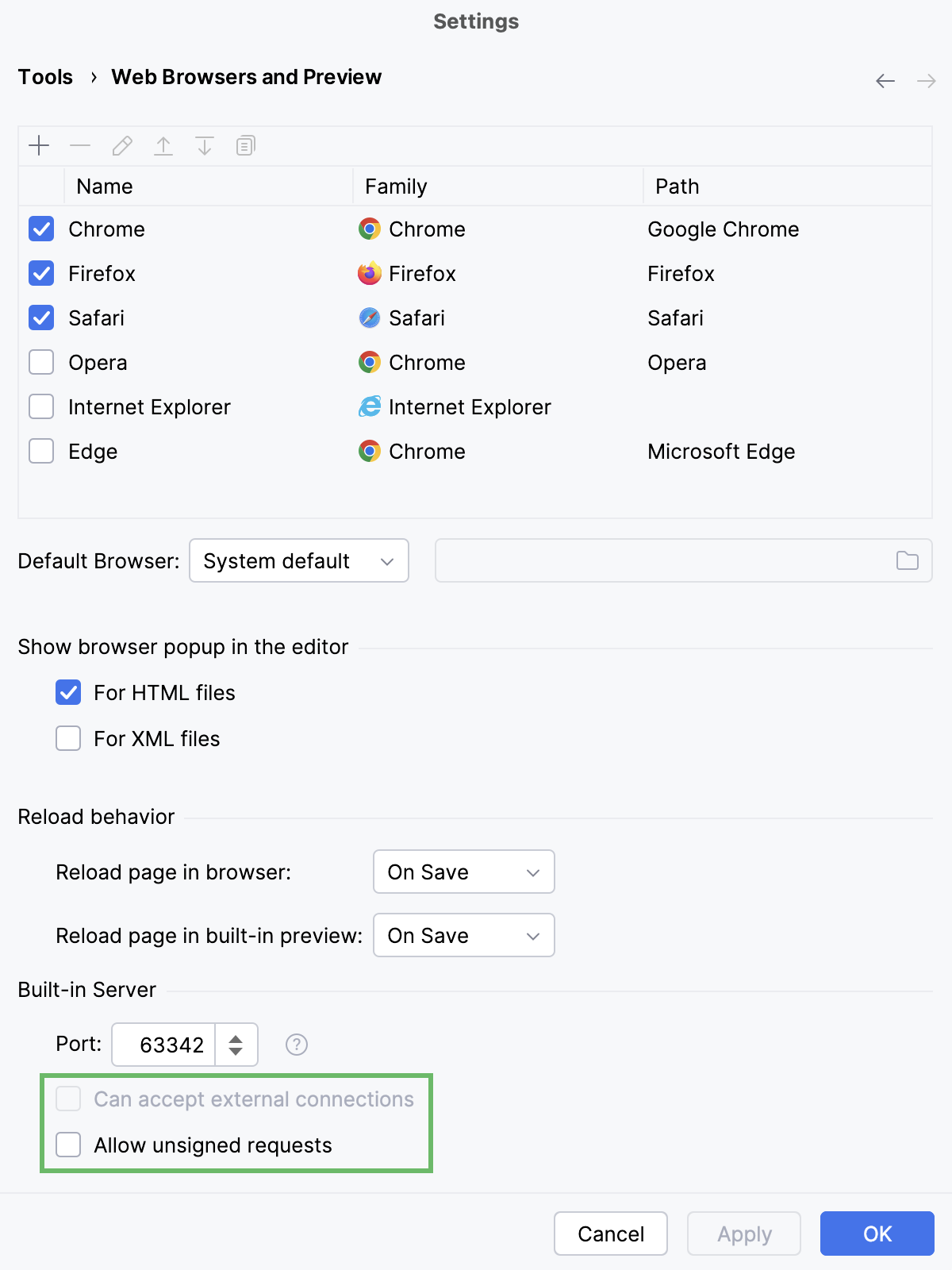Enable the Opera browser checkbox

(x=41, y=363)
